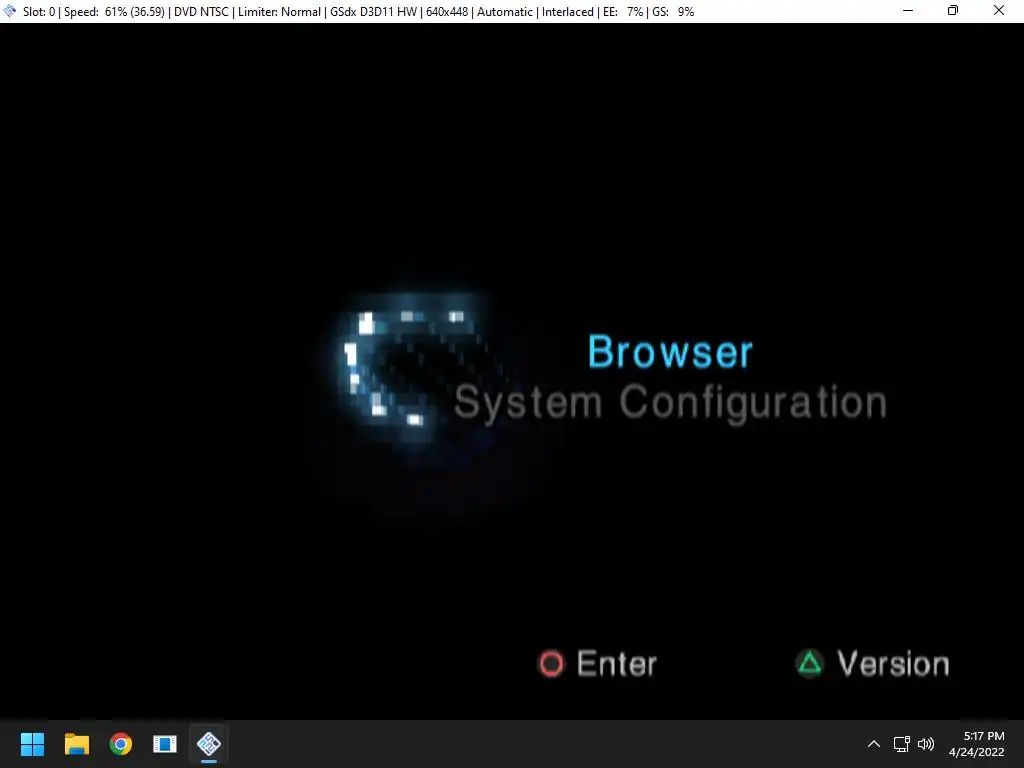Show hidden system tray icons
Image resolution: width=1024 pixels, height=768 pixels.
[874, 744]
